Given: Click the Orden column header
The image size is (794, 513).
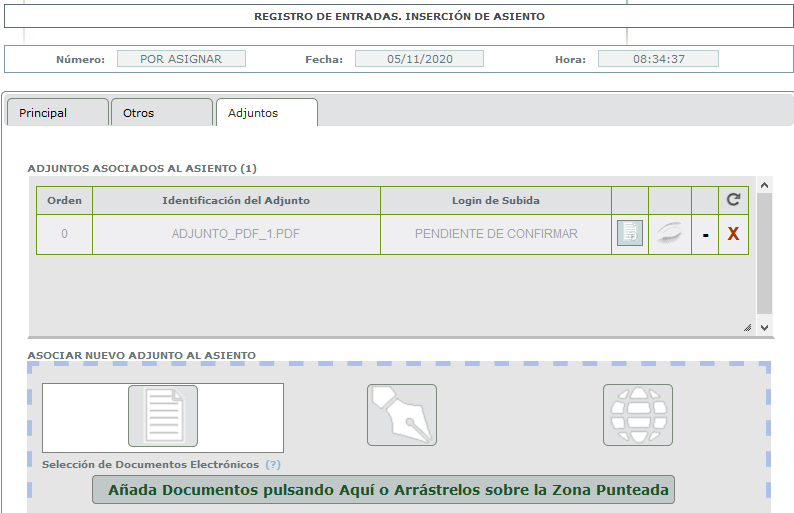Looking at the screenshot, I should (64, 201).
